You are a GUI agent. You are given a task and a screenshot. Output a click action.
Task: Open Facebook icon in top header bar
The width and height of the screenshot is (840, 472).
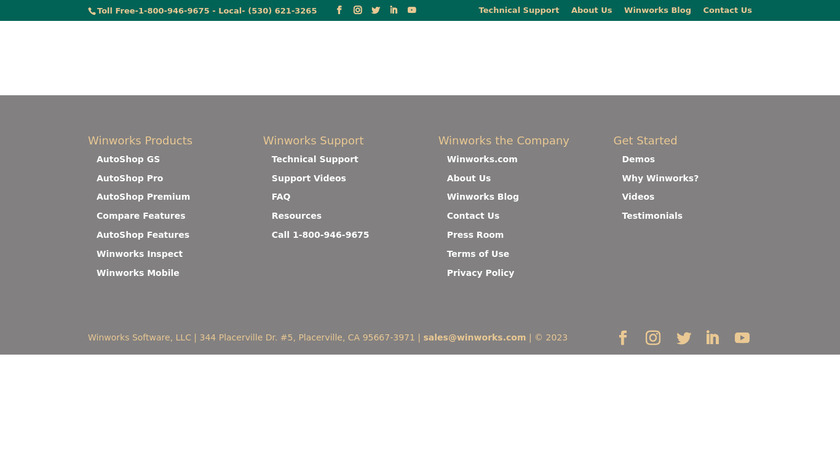coord(339,10)
